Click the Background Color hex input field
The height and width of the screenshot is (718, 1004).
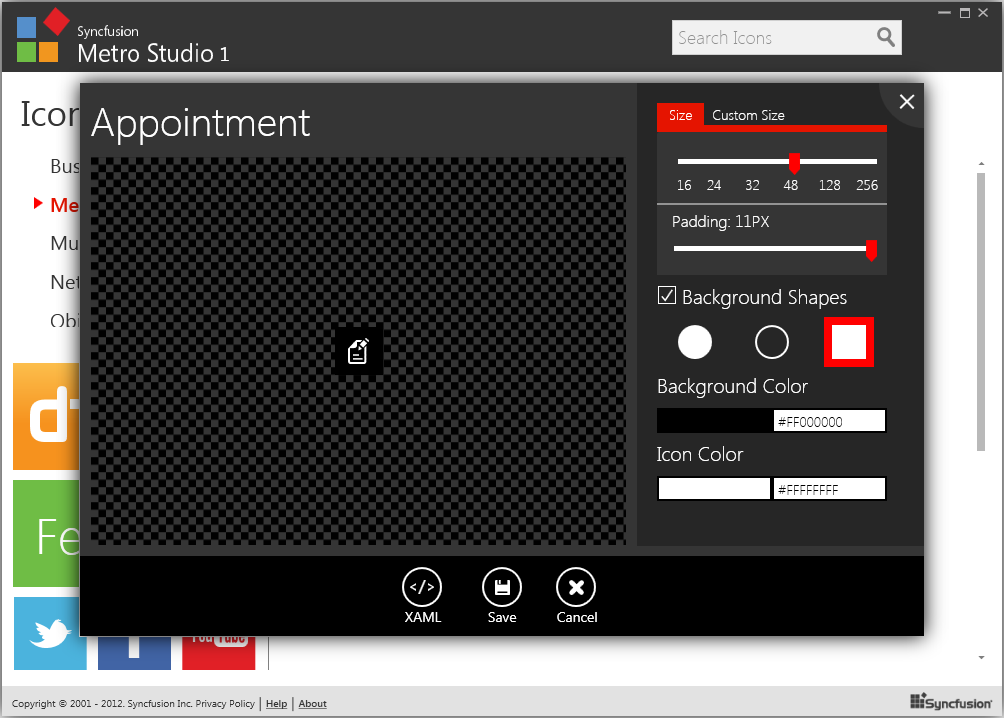pyautogui.click(x=829, y=421)
